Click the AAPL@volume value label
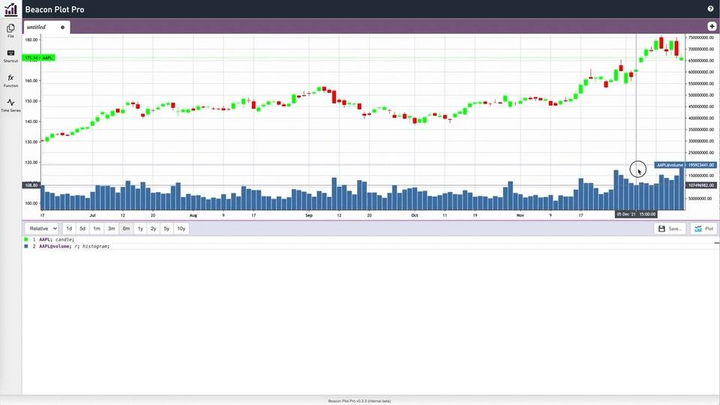This screenshot has height=405, width=720. coord(685,165)
